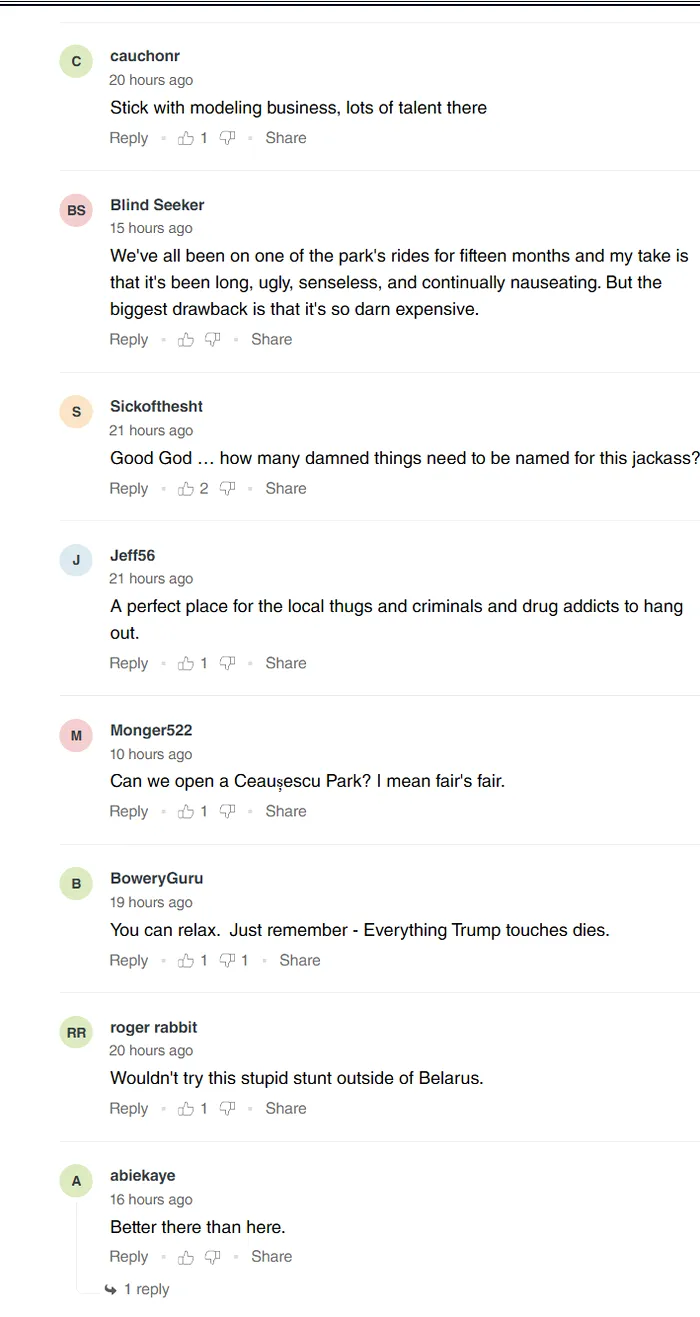The height and width of the screenshot is (1317, 700).
Task: Thumbs up Blind Seeker's comment
Action: click(186, 340)
